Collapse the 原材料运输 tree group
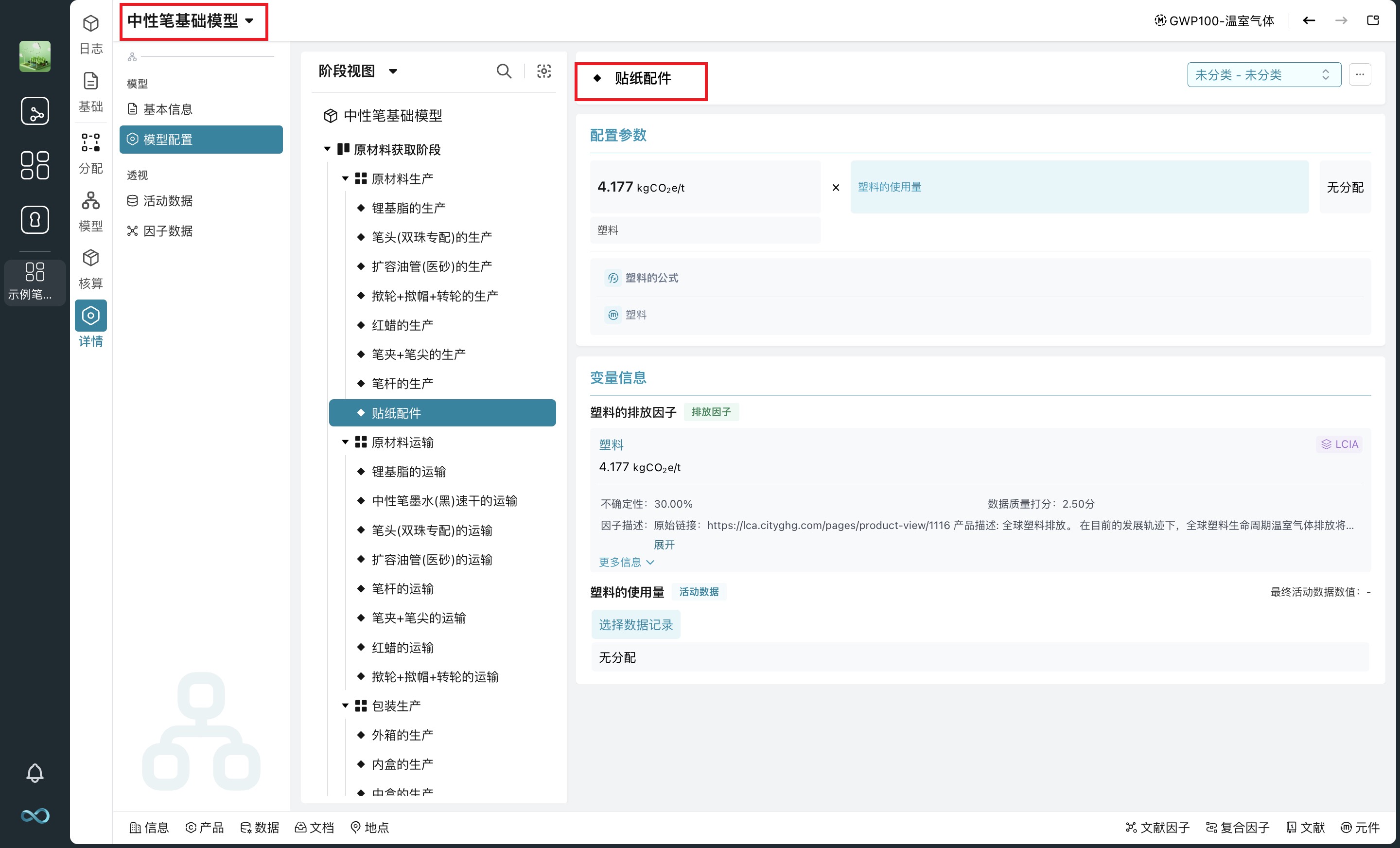1400x848 pixels. click(345, 442)
